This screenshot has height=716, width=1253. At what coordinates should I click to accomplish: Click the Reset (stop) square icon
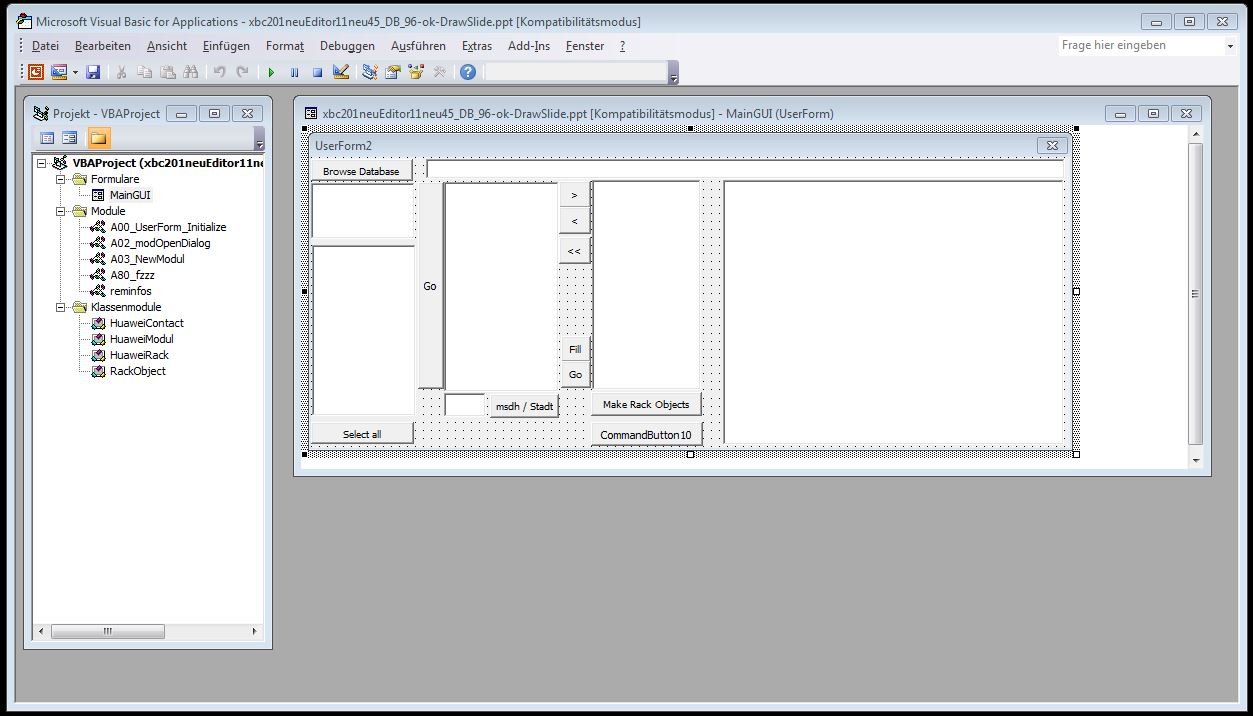click(317, 72)
